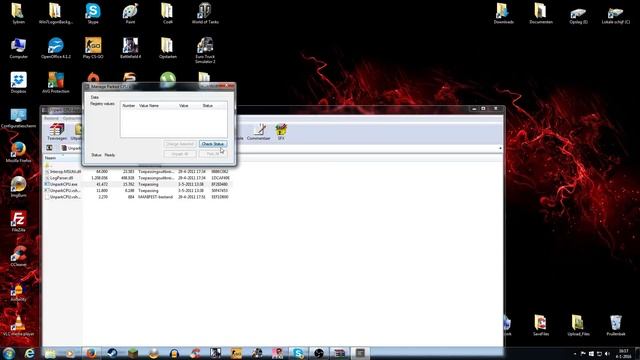640x360 pixels.
Task: Launch Minecraft from taskbar
Action: click(133, 353)
